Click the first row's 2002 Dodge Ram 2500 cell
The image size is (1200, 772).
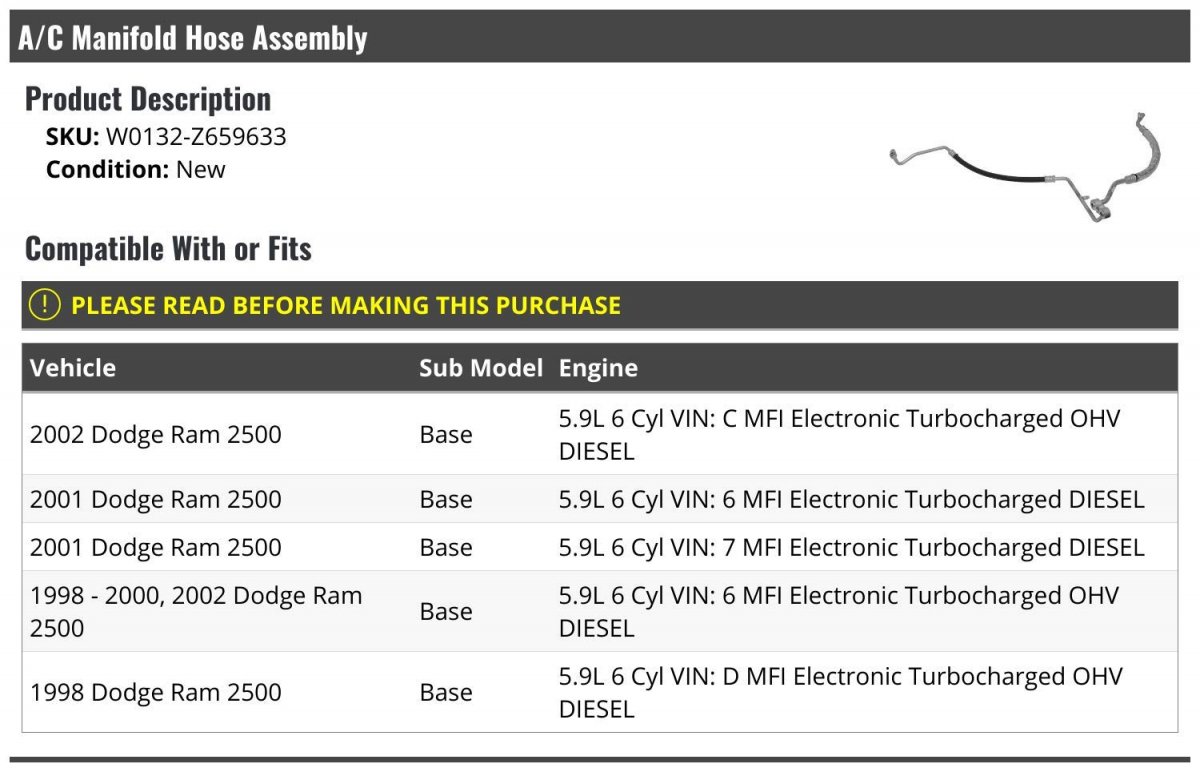(x=156, y=435)
